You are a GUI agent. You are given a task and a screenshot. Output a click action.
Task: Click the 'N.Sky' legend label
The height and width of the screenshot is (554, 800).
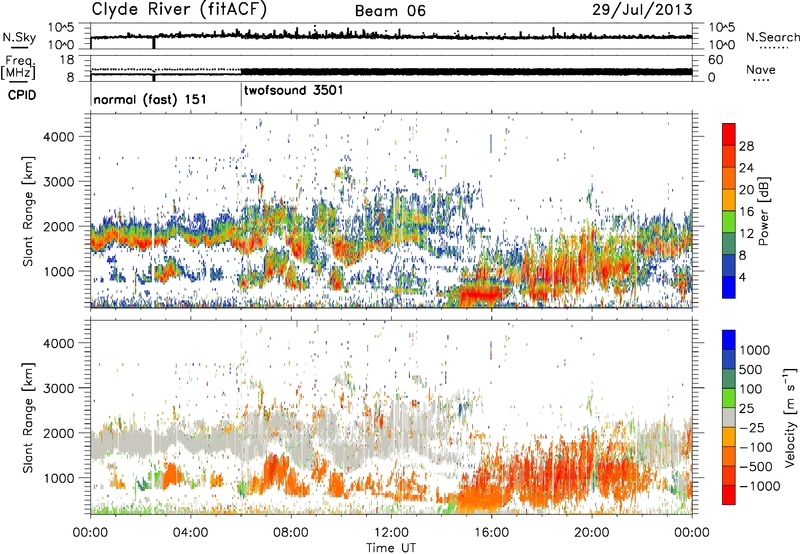pyautogui.click(x=19, y=37)
